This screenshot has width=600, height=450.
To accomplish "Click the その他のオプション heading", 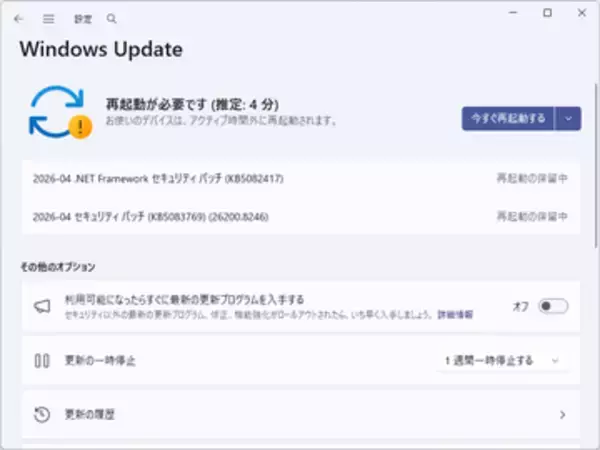I will pos(58,267).
